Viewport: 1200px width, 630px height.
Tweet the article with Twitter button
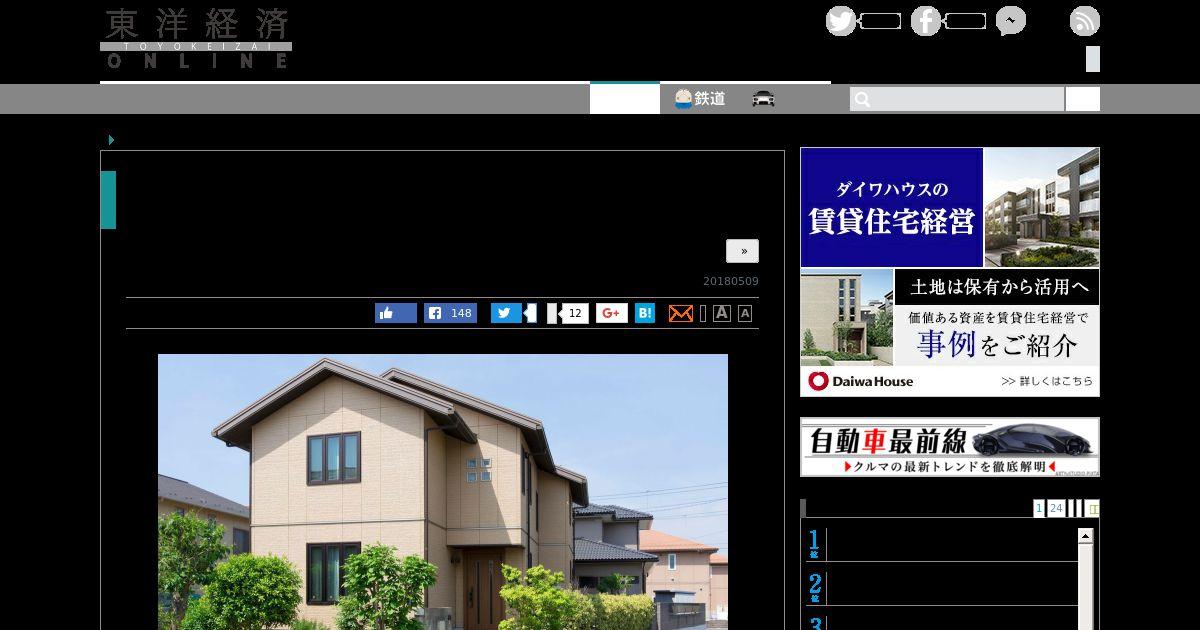[x=506, y=313]
